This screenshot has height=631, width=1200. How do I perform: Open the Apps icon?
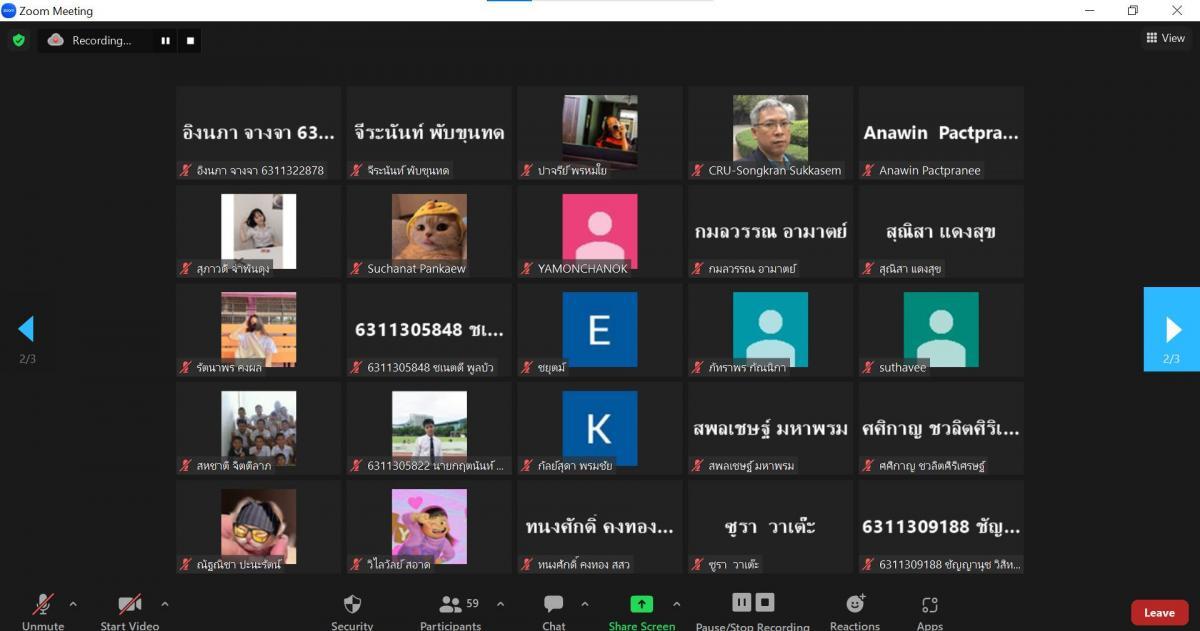pyautogui.click(x=929, y=605)
